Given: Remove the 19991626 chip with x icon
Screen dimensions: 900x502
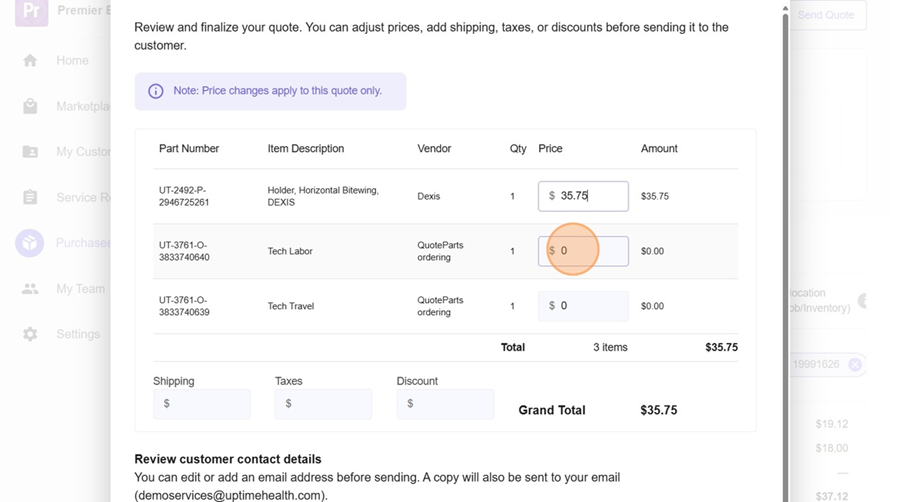Looking at the screenshot, I should click(855, 365).
